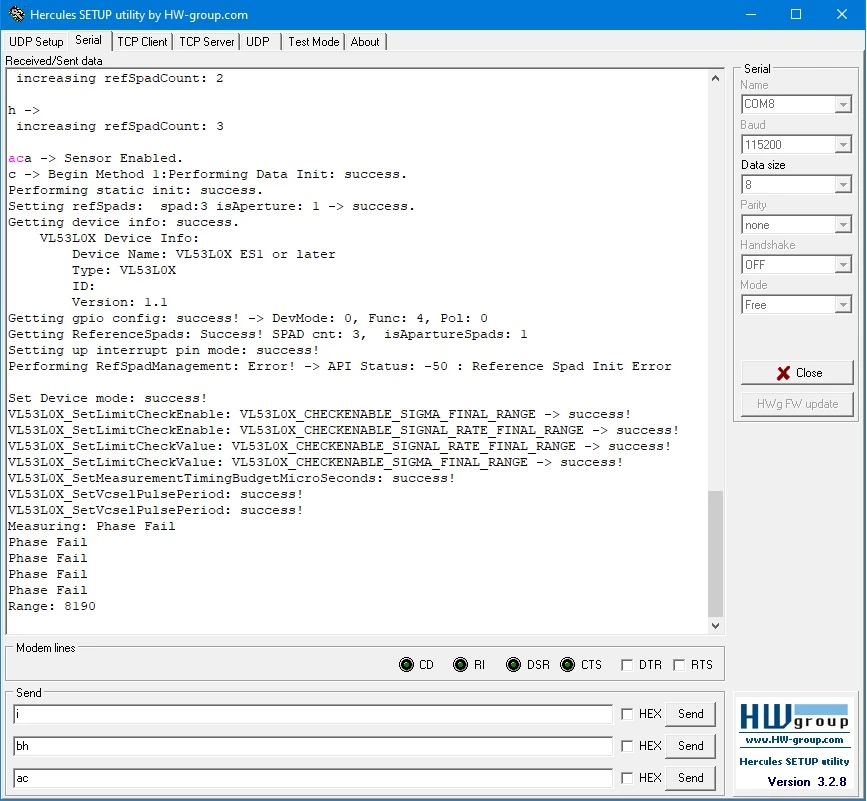Toggle the DTR checkbox
Viewport: 867px width, 801px height.
[x=626, y=664]
